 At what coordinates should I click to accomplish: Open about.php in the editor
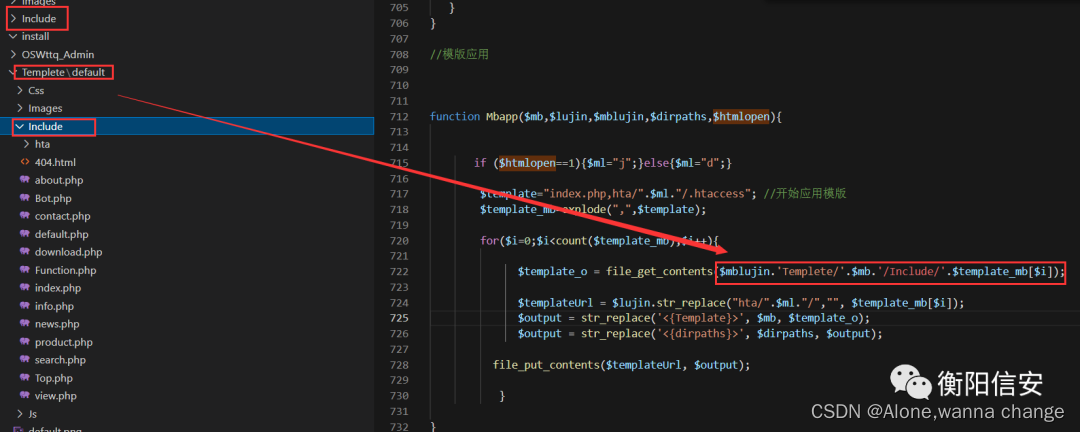click(59, 180)
